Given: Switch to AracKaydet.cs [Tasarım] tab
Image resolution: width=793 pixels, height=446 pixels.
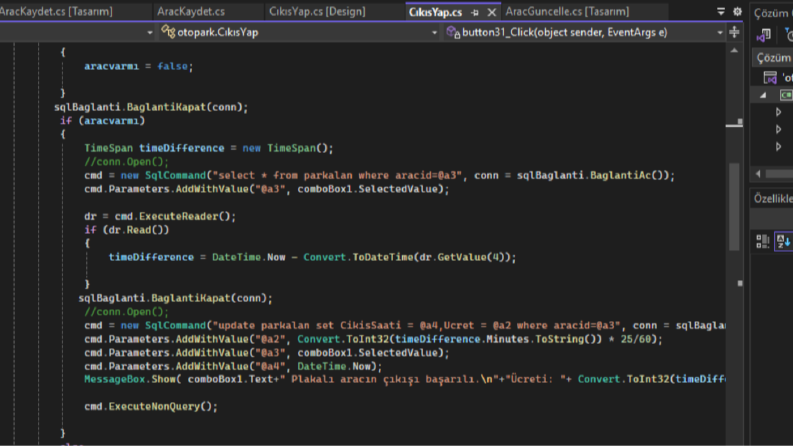Looking at the screenshot, I should 56,11.
